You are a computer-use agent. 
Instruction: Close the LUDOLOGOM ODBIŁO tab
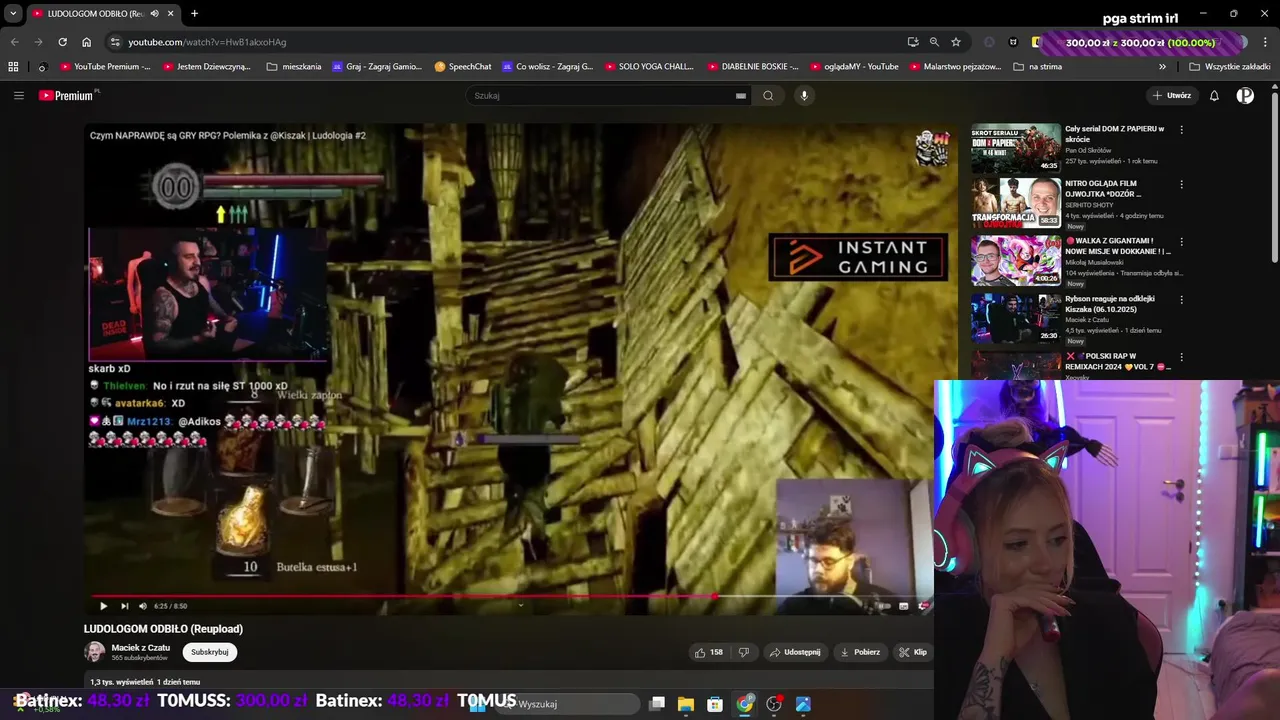[170, 13]
